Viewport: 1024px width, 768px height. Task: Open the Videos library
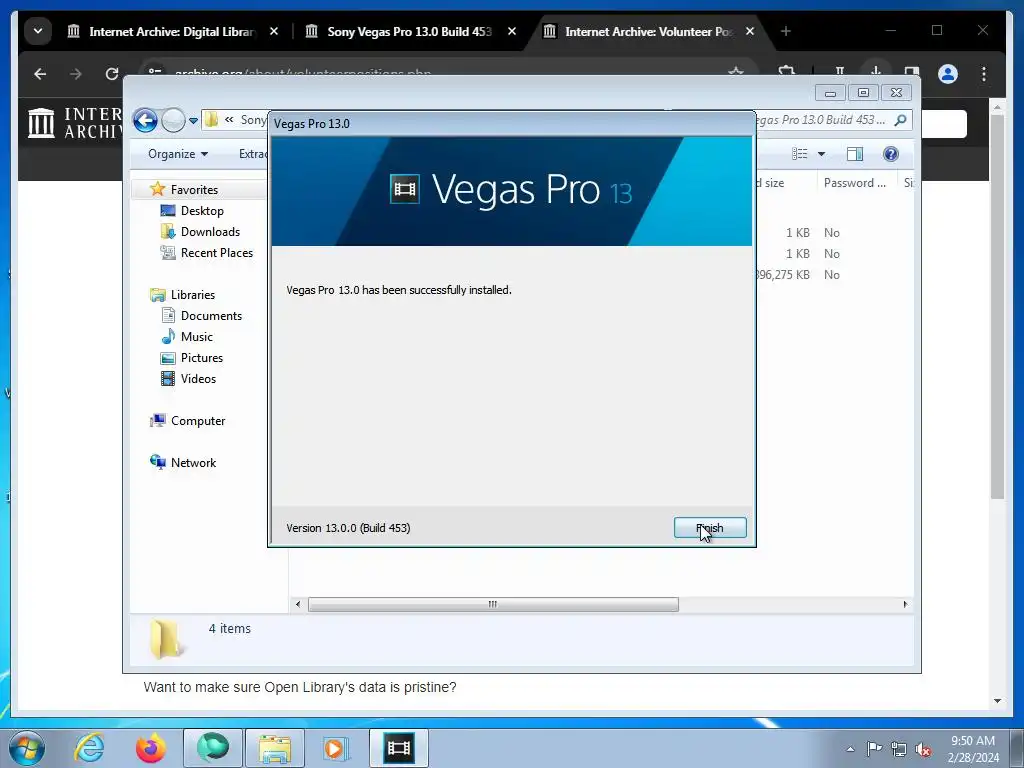pyautogui.click(x=198, y=379)
